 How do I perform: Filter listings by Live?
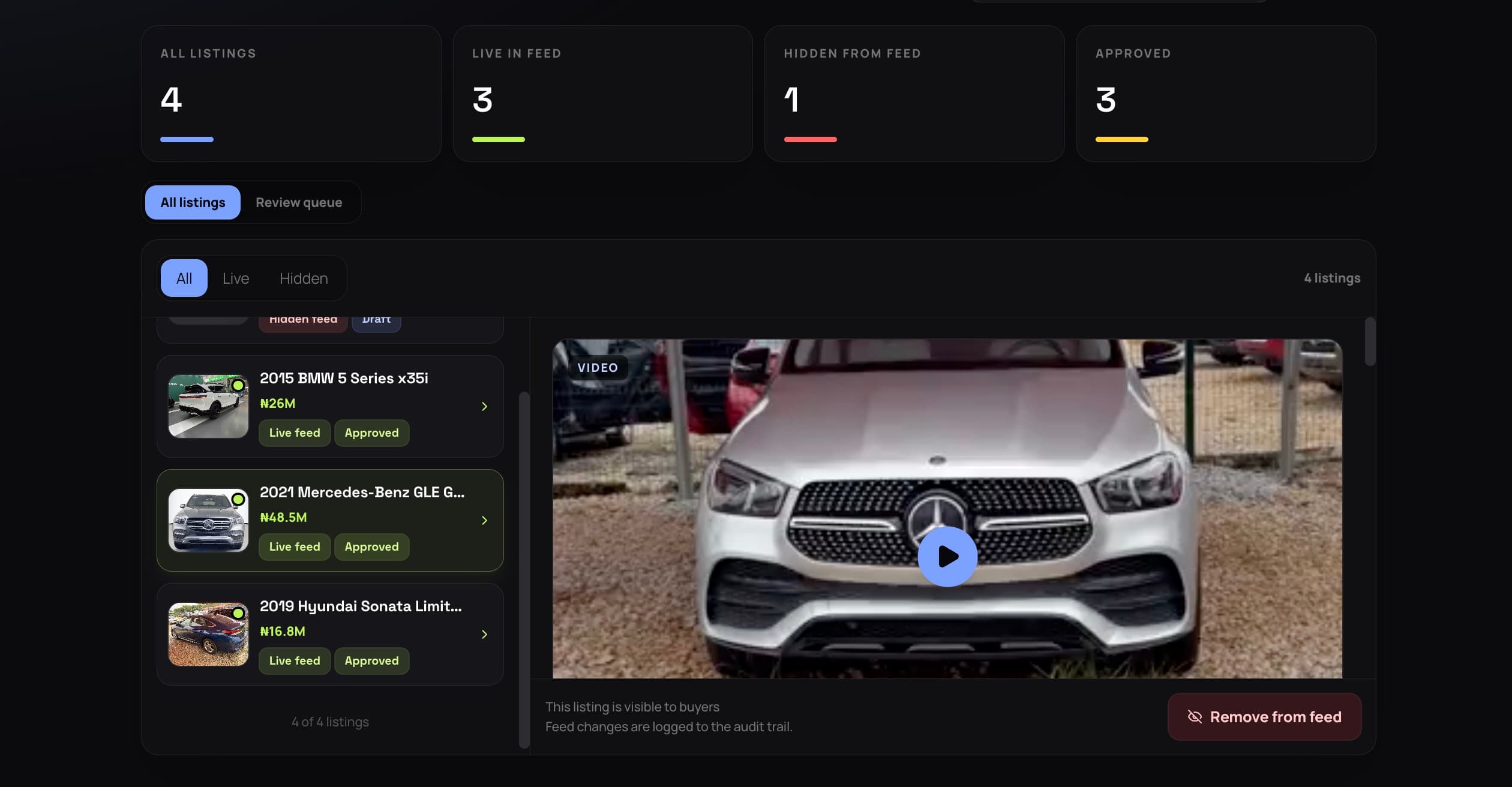[x=236, y=278]
